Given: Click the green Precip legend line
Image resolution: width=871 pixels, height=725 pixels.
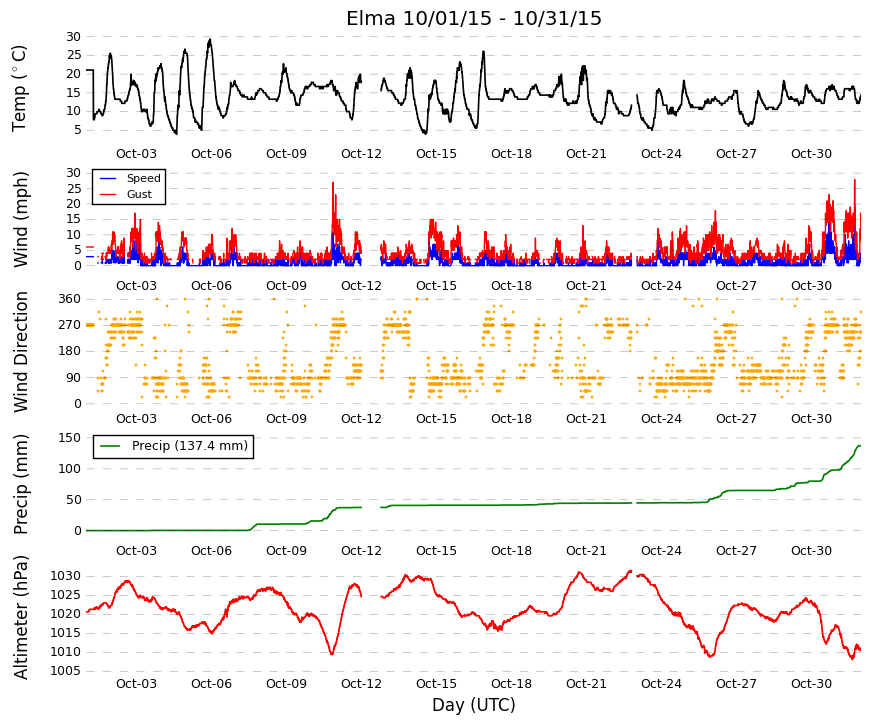Looking at the screenshot, I should point(109,446).
